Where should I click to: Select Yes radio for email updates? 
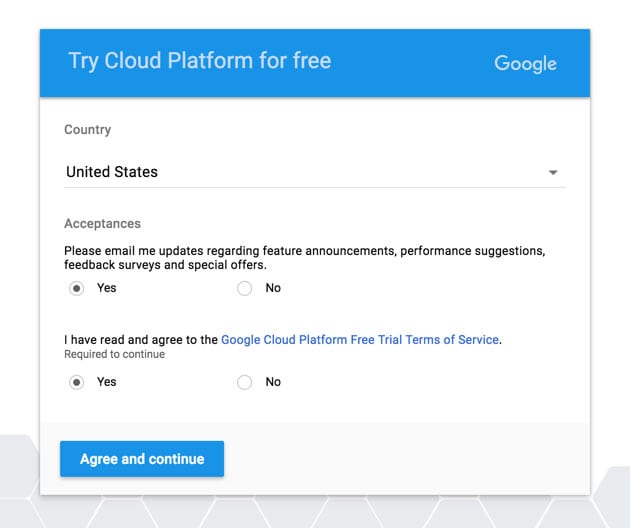pyautogui.click(x=76, y=288)
